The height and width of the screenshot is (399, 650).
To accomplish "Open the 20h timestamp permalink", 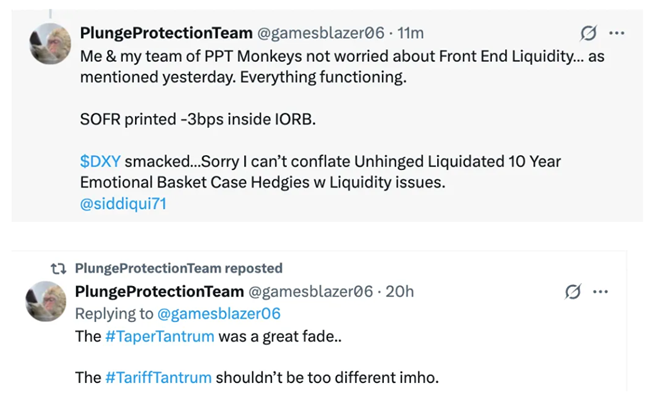I will [x=400, y=292].
